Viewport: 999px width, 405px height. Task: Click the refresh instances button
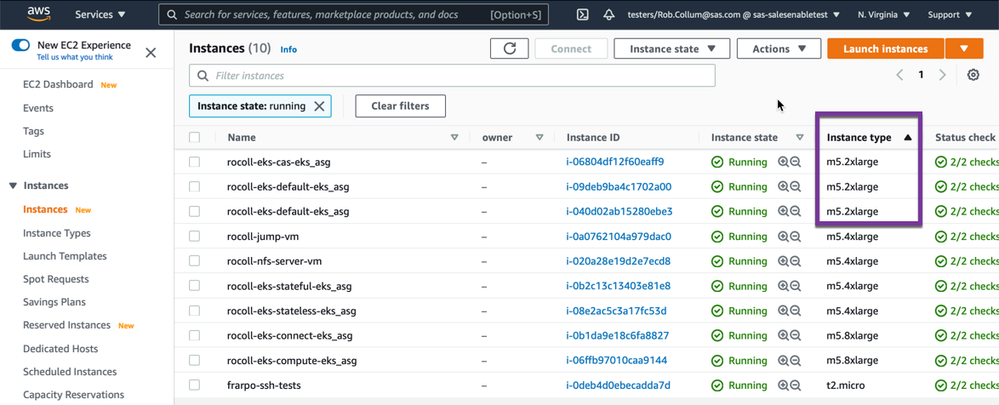coord(509,48)
